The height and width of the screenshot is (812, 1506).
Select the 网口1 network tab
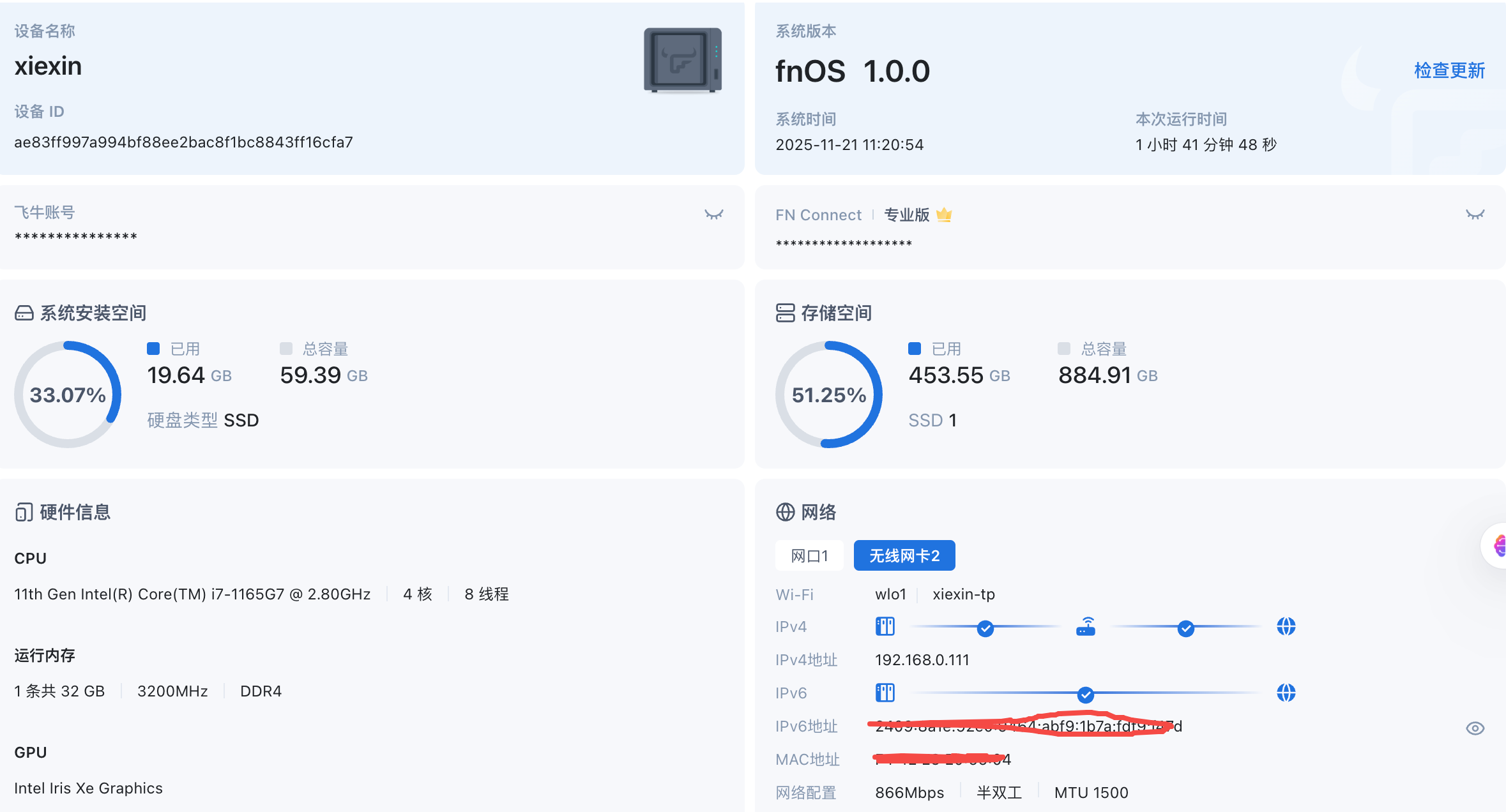click(809, 555)
